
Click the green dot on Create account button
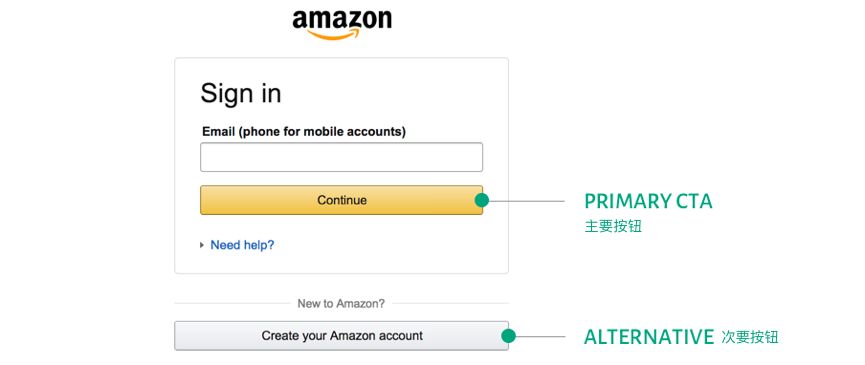509,336
